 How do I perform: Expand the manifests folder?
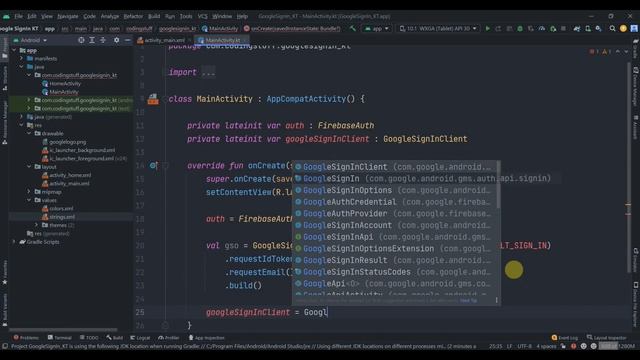click(22, 58)
